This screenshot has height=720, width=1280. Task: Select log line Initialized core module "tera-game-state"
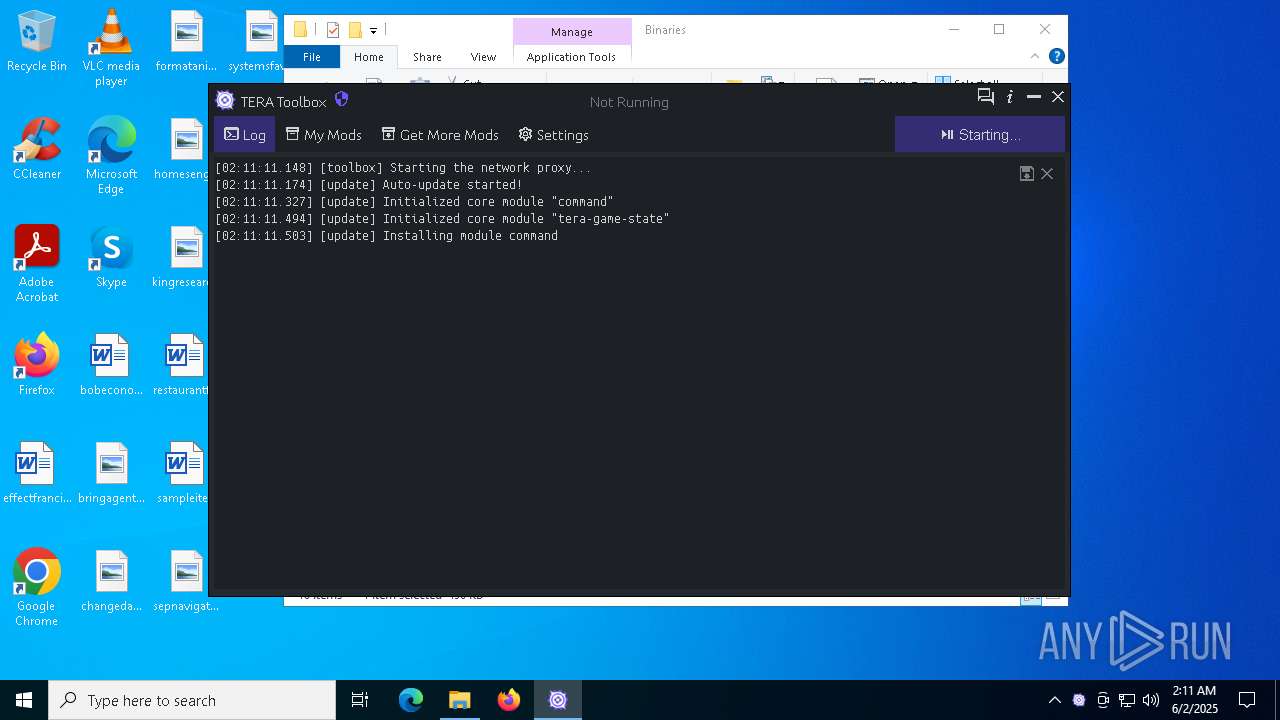(442, 219)
